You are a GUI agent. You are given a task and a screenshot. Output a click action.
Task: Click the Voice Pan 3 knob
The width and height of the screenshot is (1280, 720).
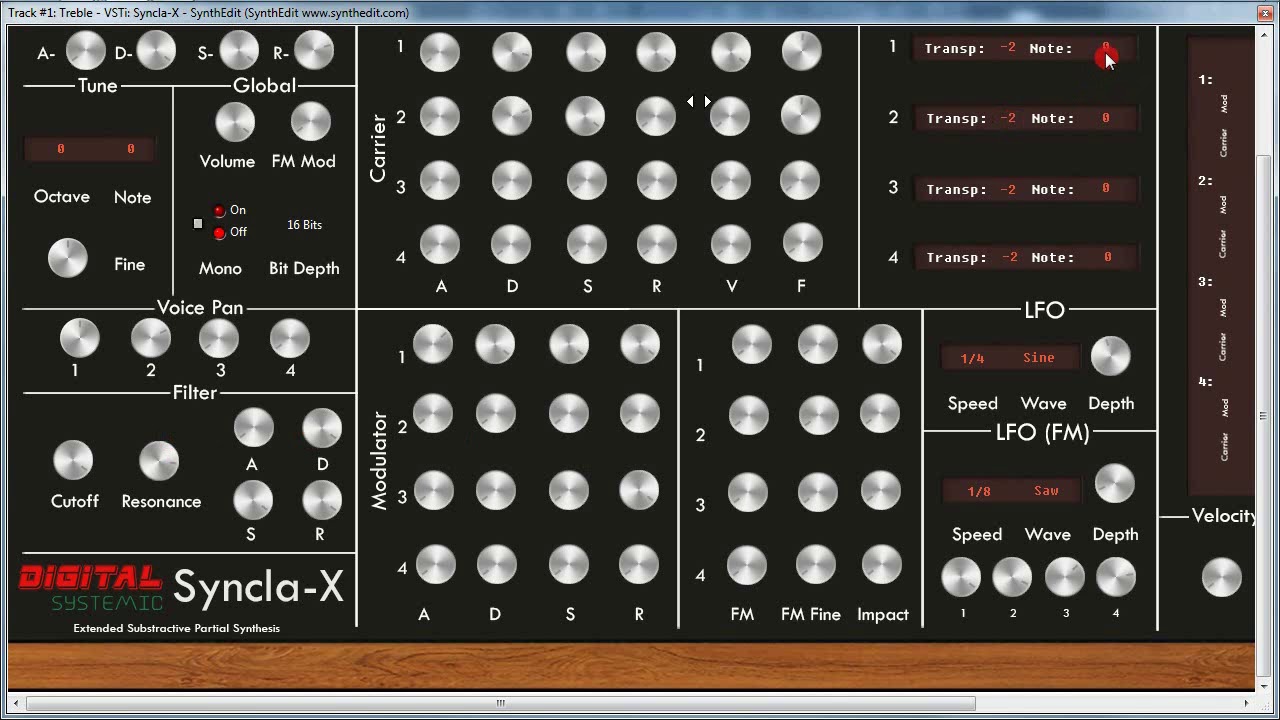219,339
